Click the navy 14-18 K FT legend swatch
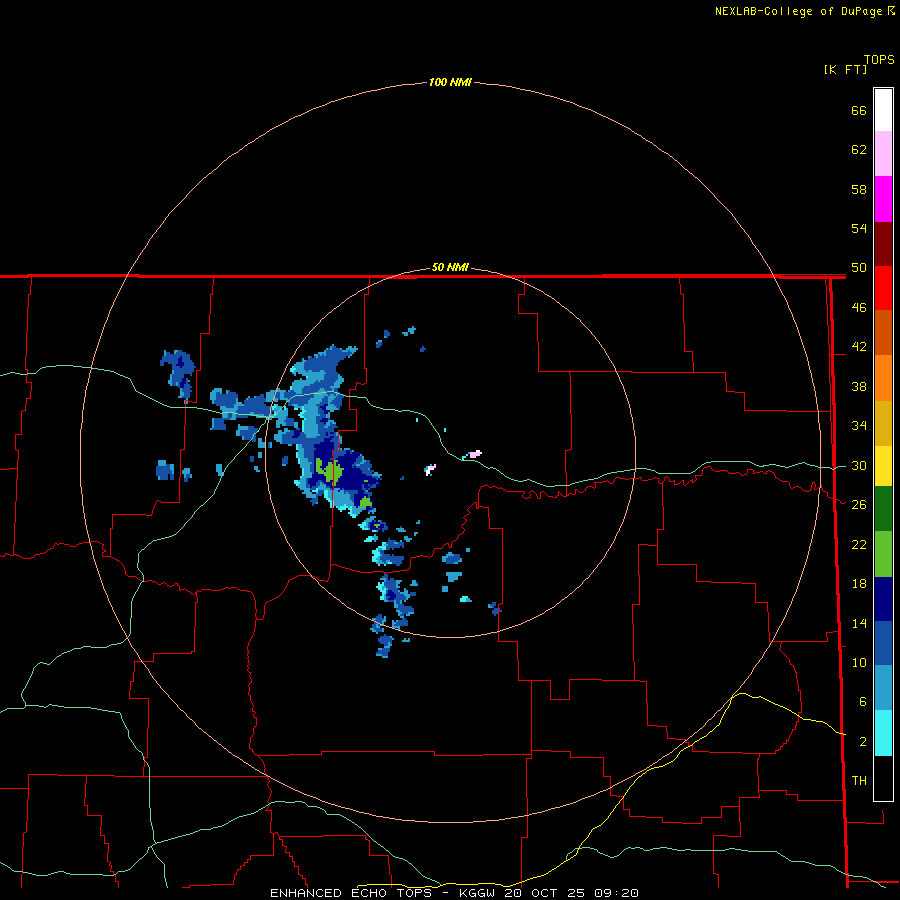Screen dimensions: 900x900 (x=883, y=599)
